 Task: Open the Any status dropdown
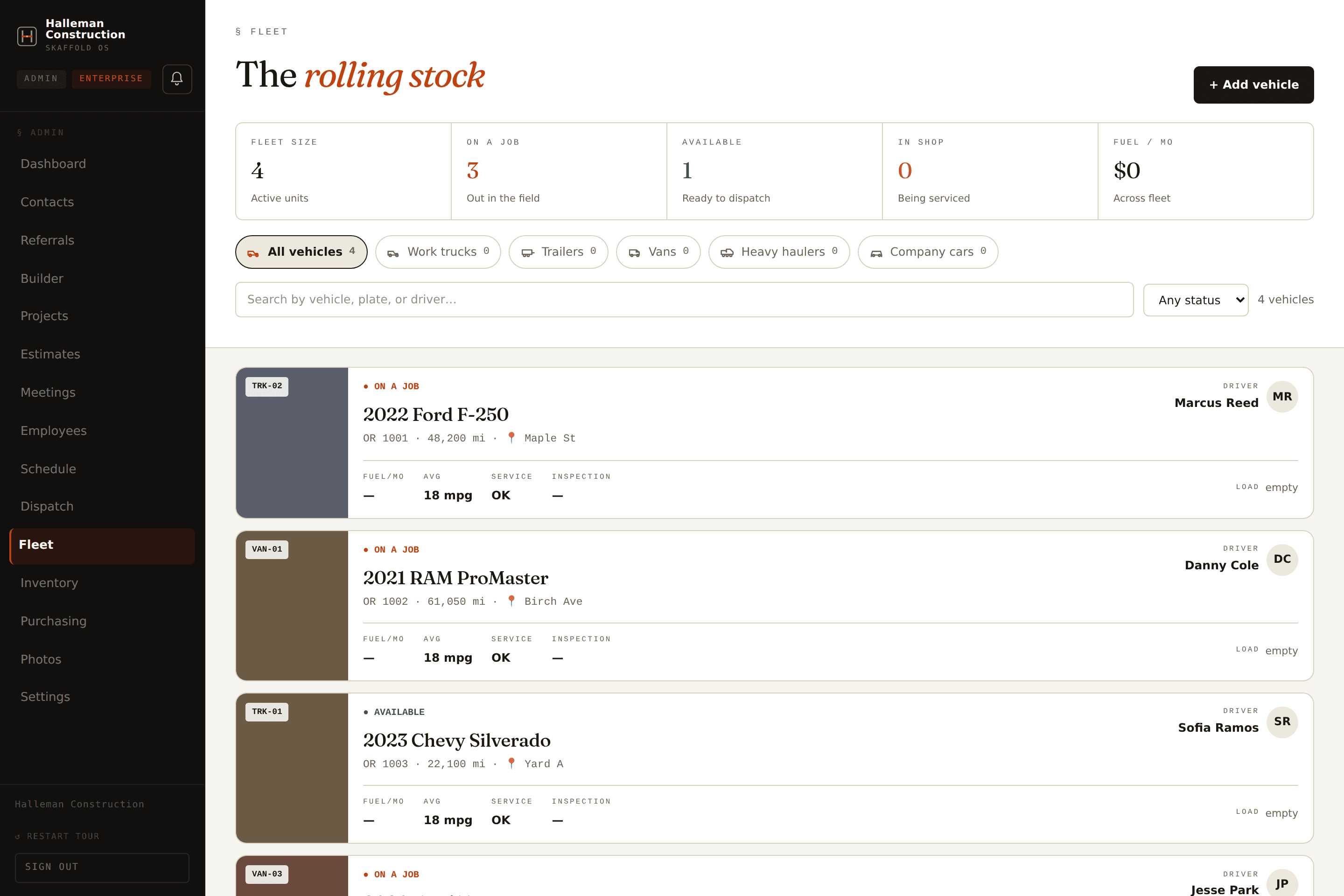[1196, 300]
